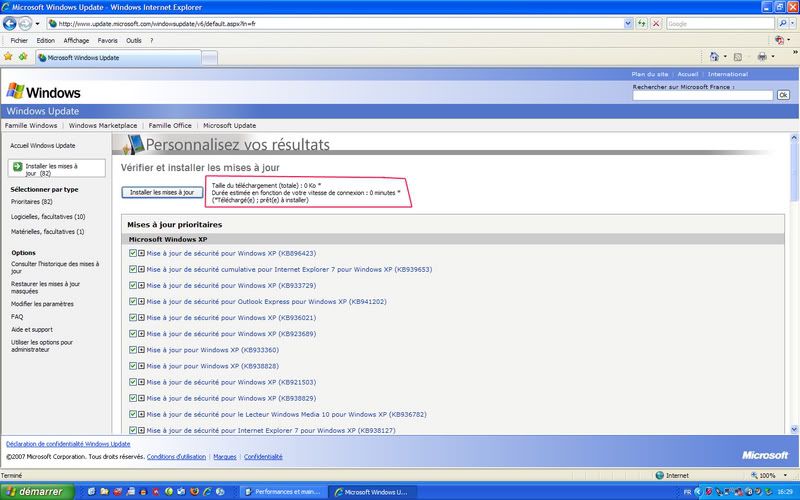Expand details for KB938829
Image resolution: width=800 pixels, height=500 pixels.
click(141, 398)
